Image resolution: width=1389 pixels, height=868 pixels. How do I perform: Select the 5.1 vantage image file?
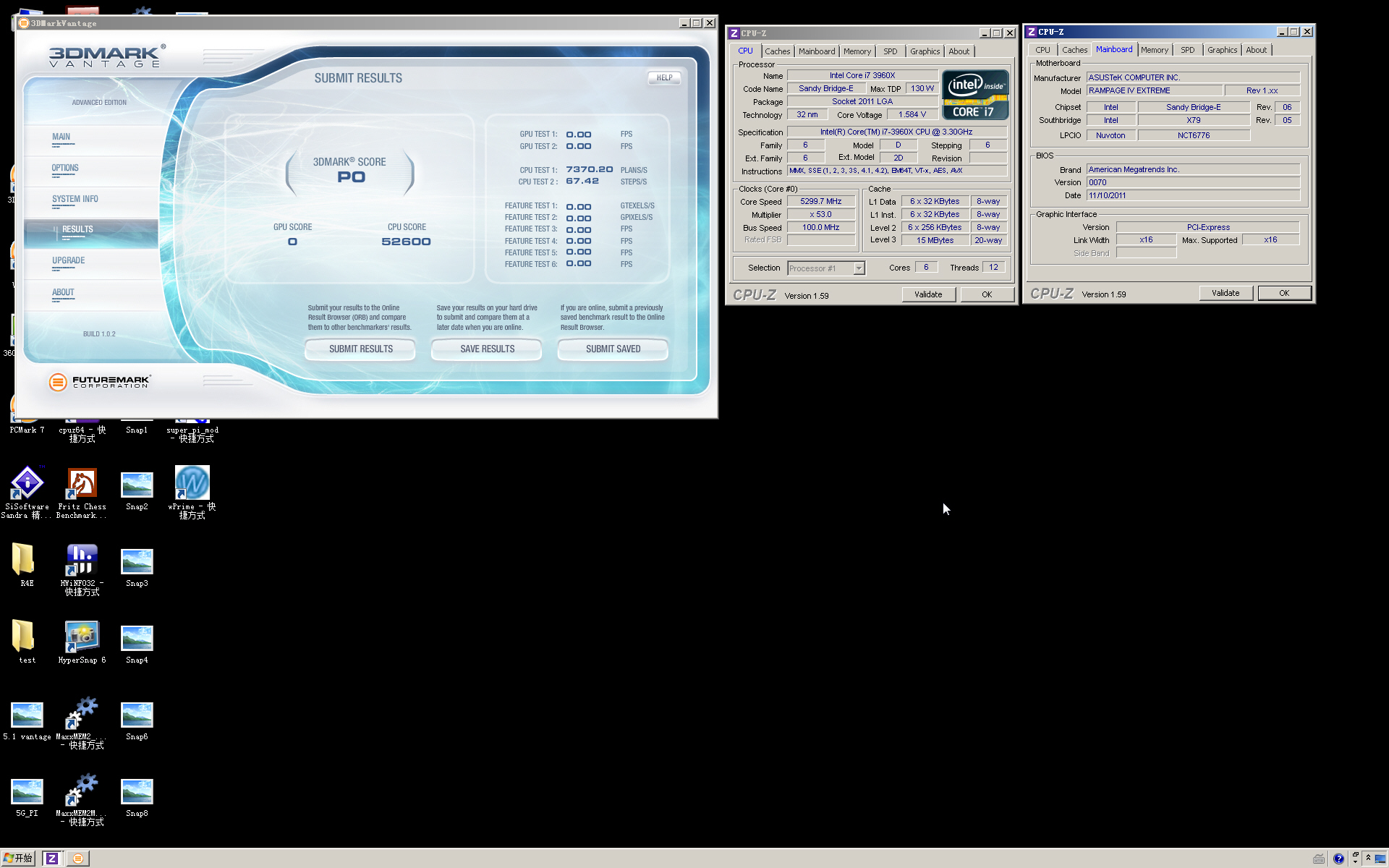27,722
